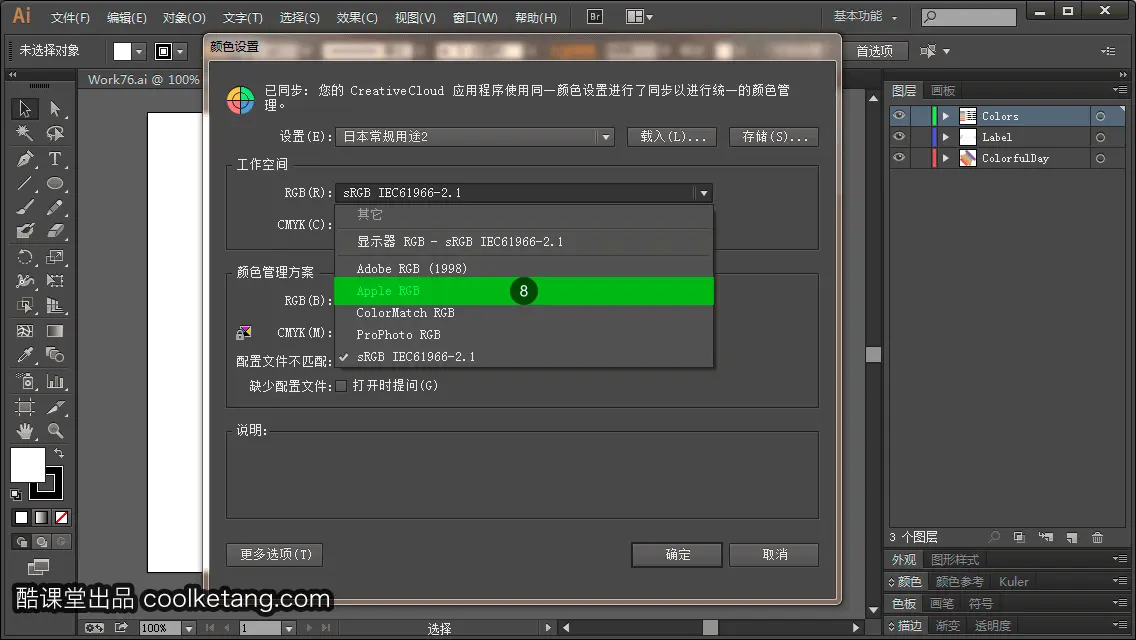
Task: Open the zoom level 100% dropdown
Action: click(189, 628)
